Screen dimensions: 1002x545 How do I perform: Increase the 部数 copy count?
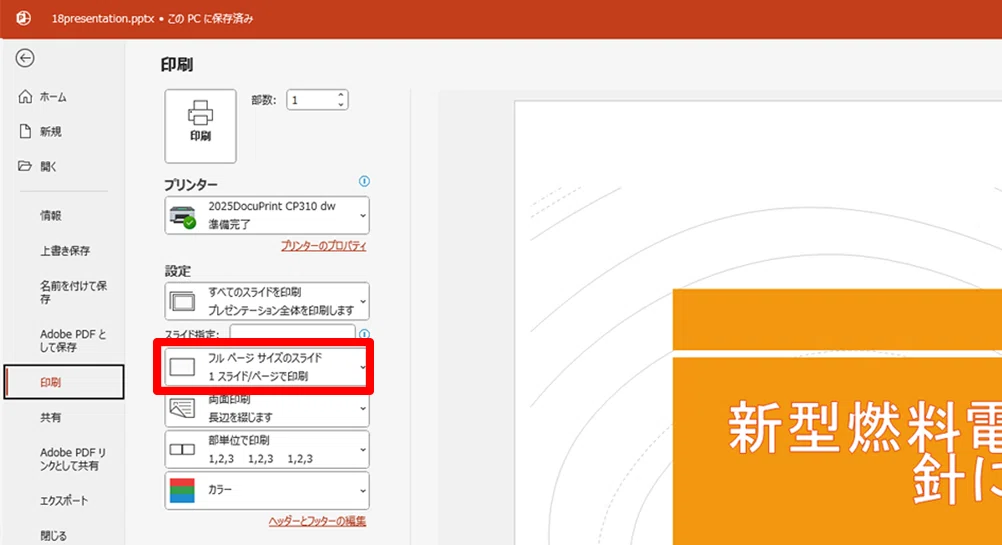tap(341, 95)
